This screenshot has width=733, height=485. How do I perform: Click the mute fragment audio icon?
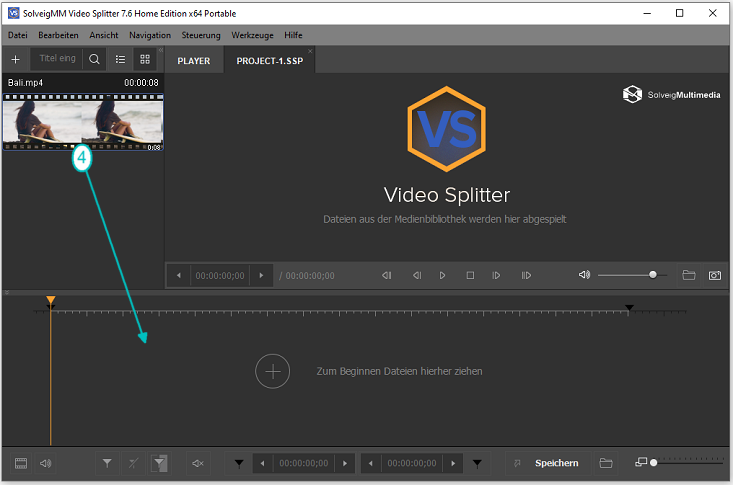coord(198,463)
